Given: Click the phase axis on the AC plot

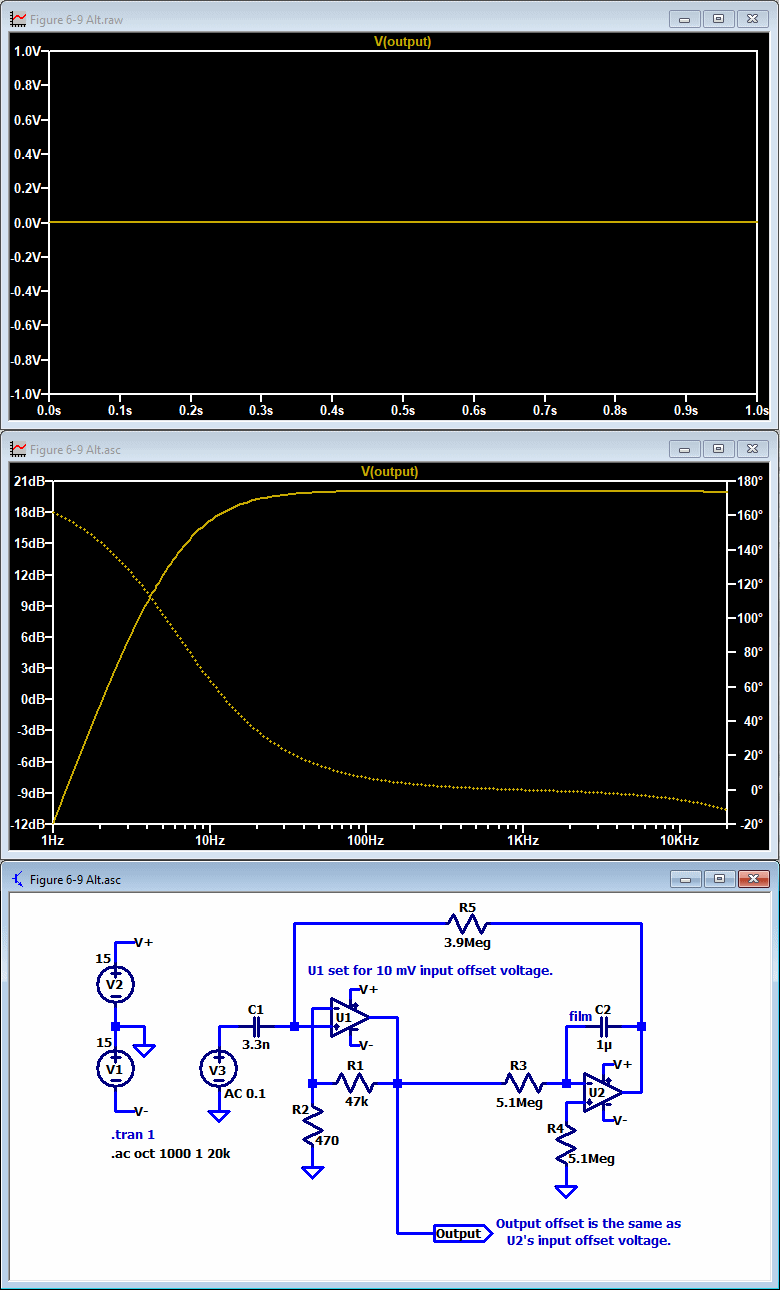Looking at the screenshot, I should point(748,652).
